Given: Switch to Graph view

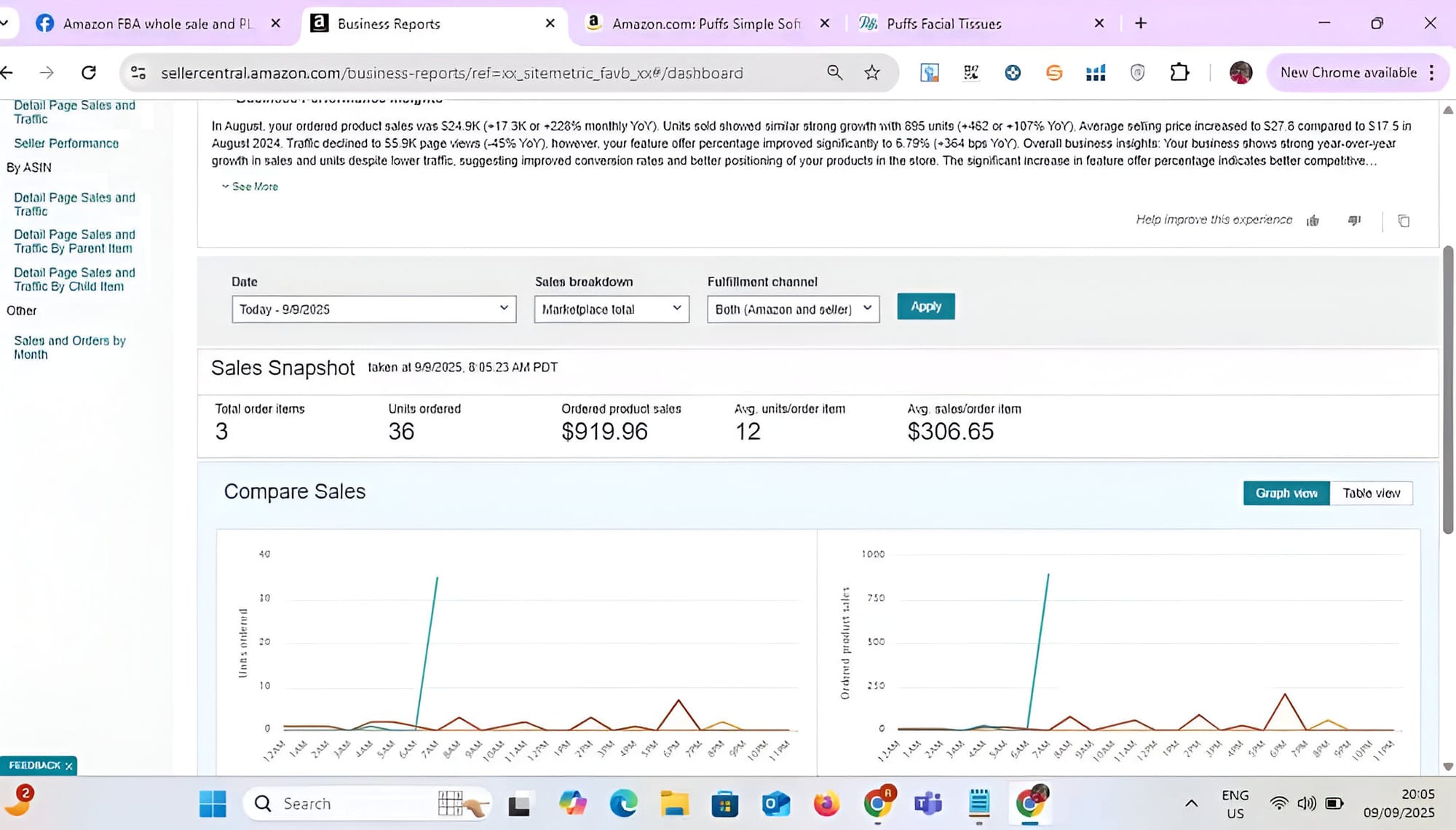Looking at the screenshot, I should point(1286,493).
